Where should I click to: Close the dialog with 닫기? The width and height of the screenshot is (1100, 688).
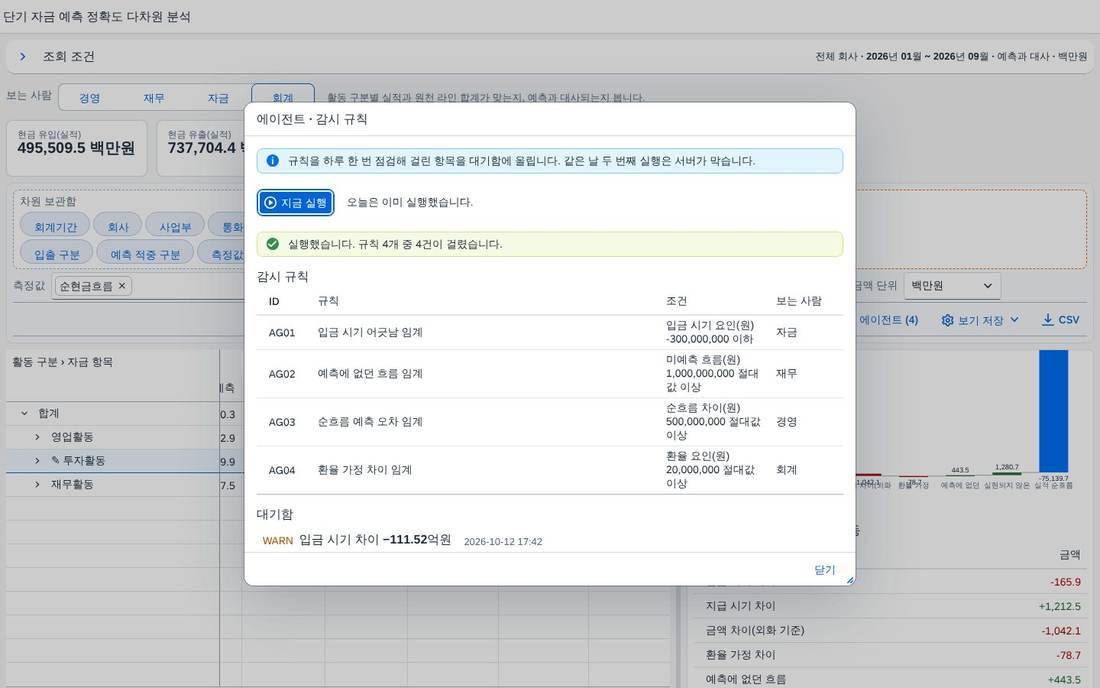pyautogui.click(x=824, y=569)
